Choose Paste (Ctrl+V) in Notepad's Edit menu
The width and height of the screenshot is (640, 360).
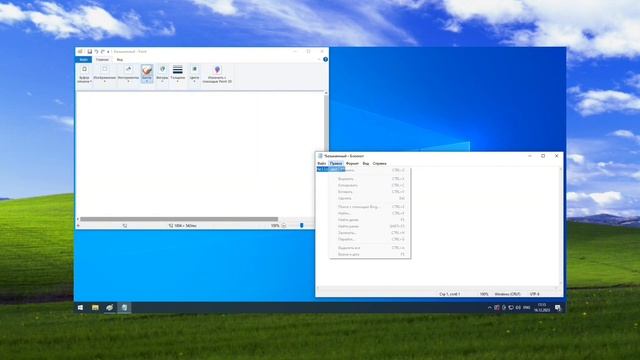pos(370,192)
